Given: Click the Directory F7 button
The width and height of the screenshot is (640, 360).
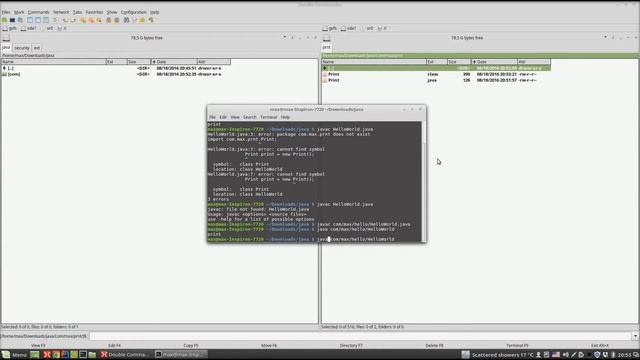Looking at the screenshot, I should point(351,346).
